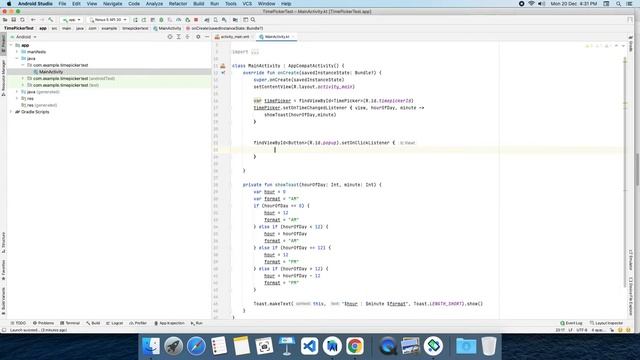Expand Gradle Scripts node
640x360 pixels.
[11, 112]
